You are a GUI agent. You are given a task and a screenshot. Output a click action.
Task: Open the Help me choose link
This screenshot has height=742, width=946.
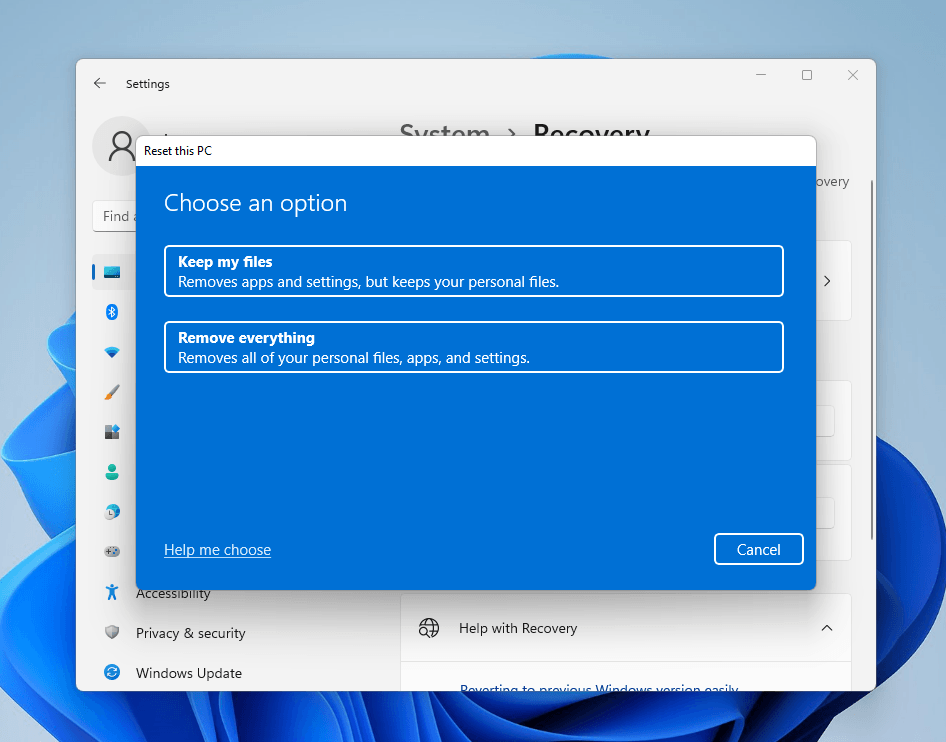(217, 550)
